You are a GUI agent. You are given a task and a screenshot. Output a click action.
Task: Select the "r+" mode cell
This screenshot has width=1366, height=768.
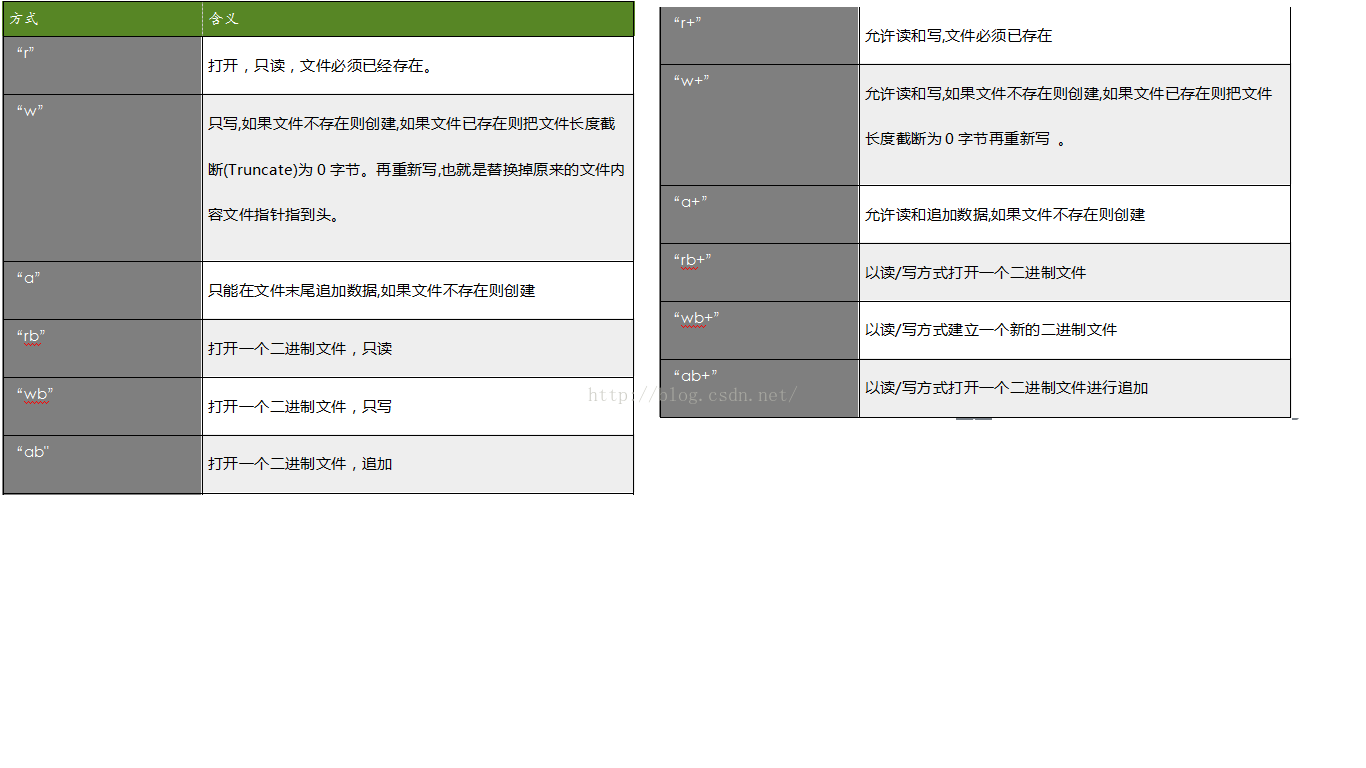pyautogui.click(x=759, y=36)
